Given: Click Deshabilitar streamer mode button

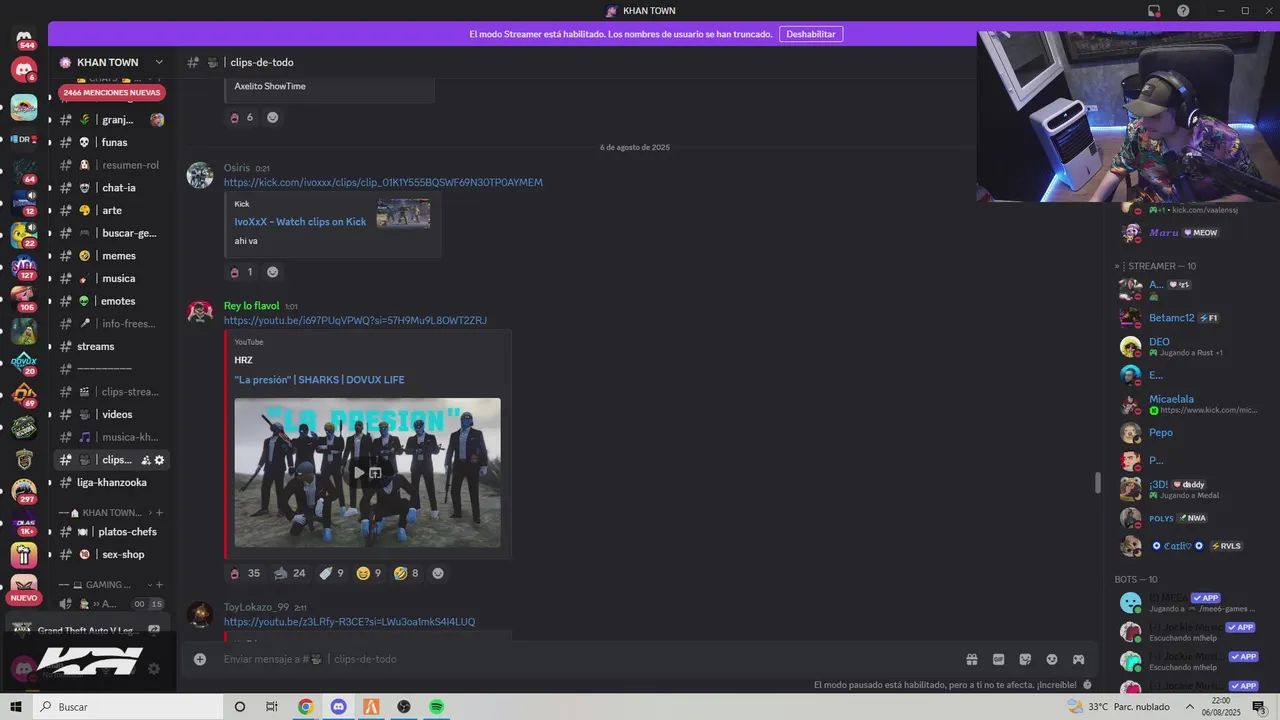Looking at the screenshot, I should click(810, 34).
